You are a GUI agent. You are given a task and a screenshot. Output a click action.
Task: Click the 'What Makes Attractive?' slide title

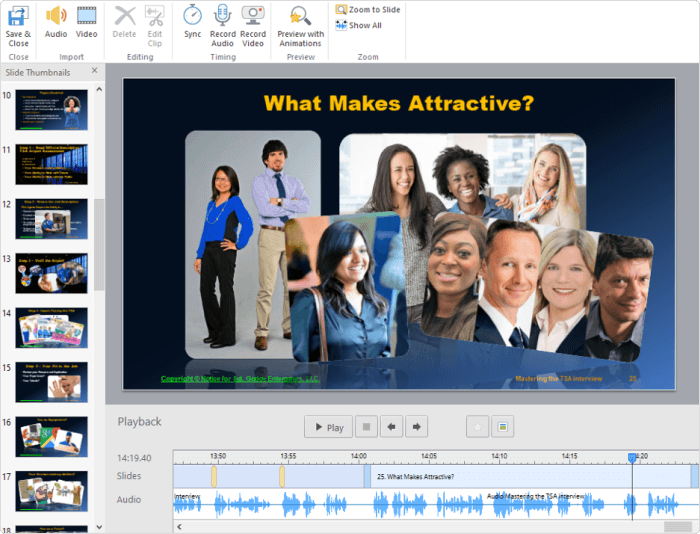pyautogui.click(x=399, y=103)
